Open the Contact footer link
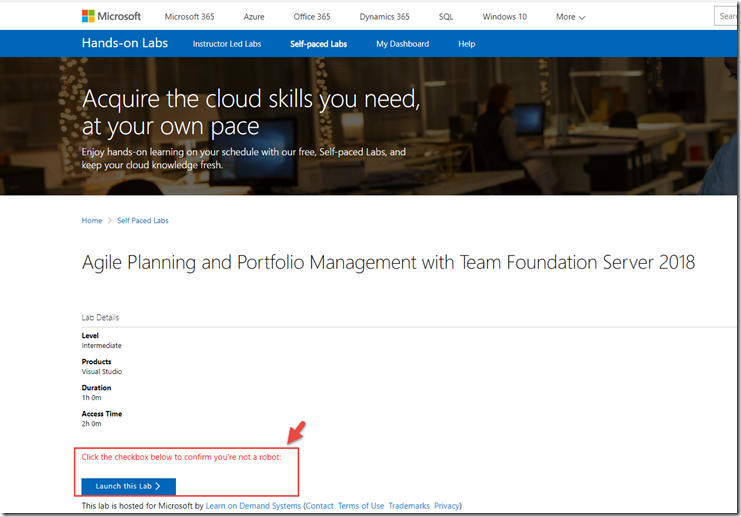 coord(320,506)
